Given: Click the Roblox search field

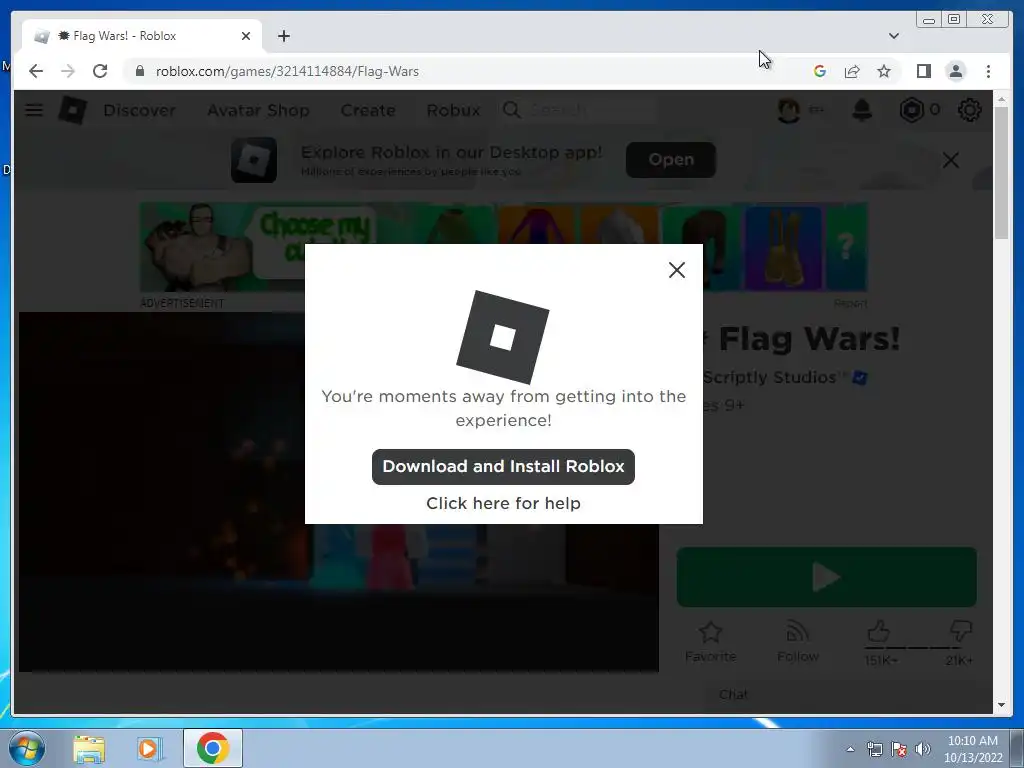Looking at the screenshot, I should point(577,110).
